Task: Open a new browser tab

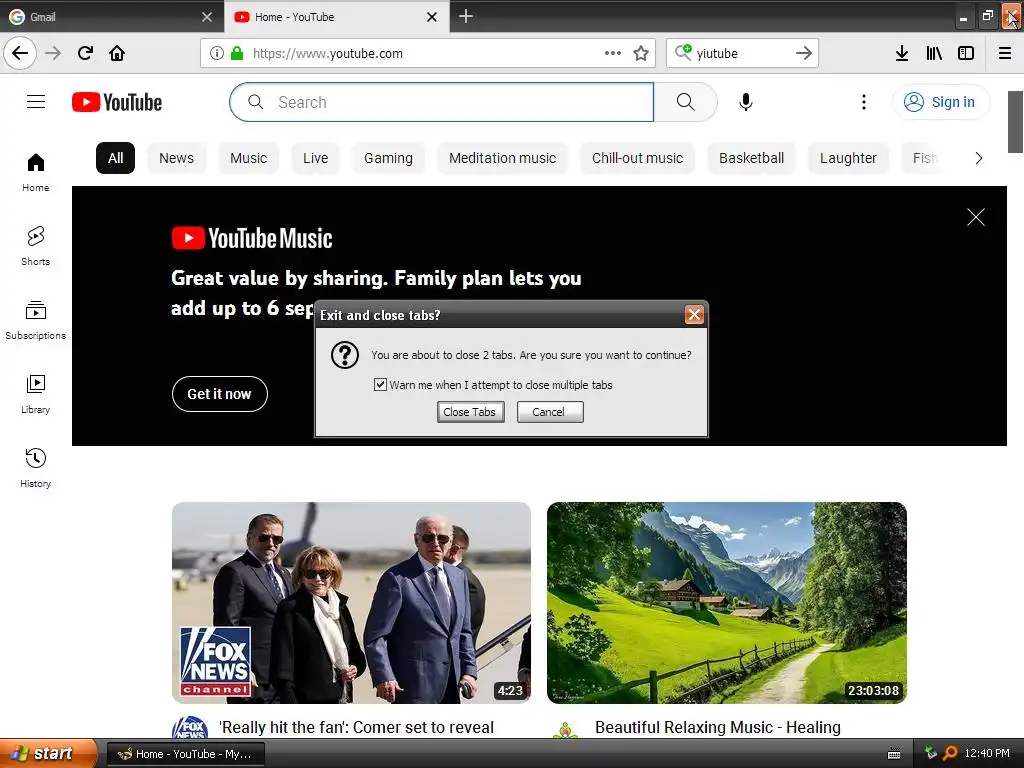Action: [466, 16]
